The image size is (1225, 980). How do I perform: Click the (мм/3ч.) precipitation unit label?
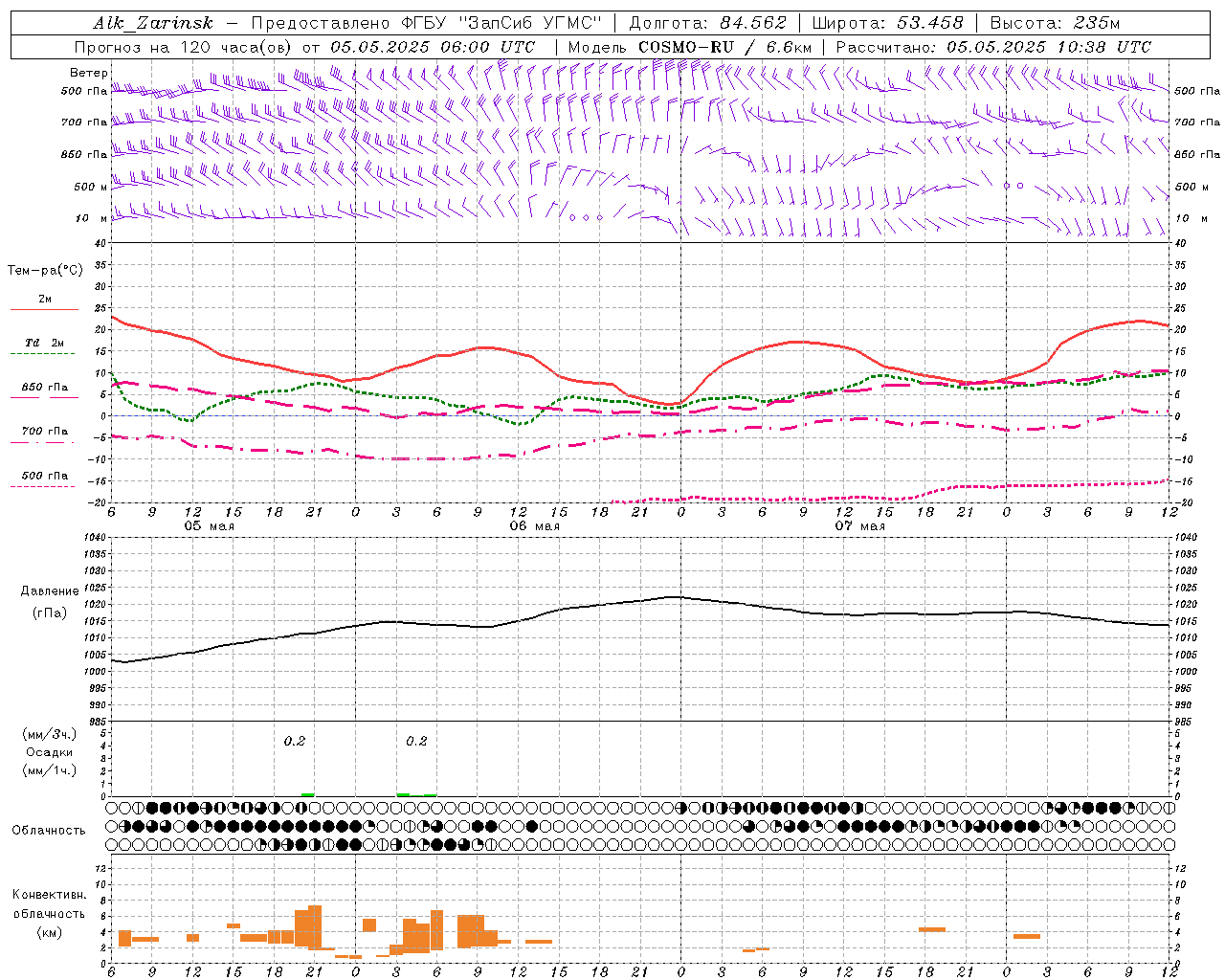[50, 734]
